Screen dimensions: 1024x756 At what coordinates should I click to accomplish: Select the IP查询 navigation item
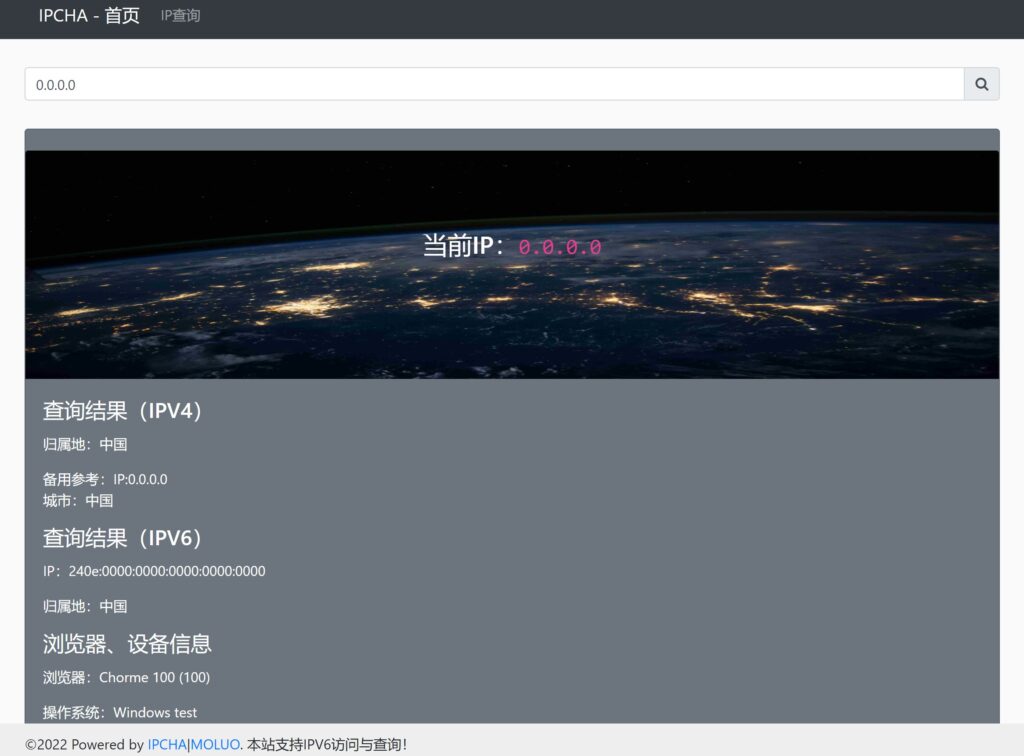[180, 16]
